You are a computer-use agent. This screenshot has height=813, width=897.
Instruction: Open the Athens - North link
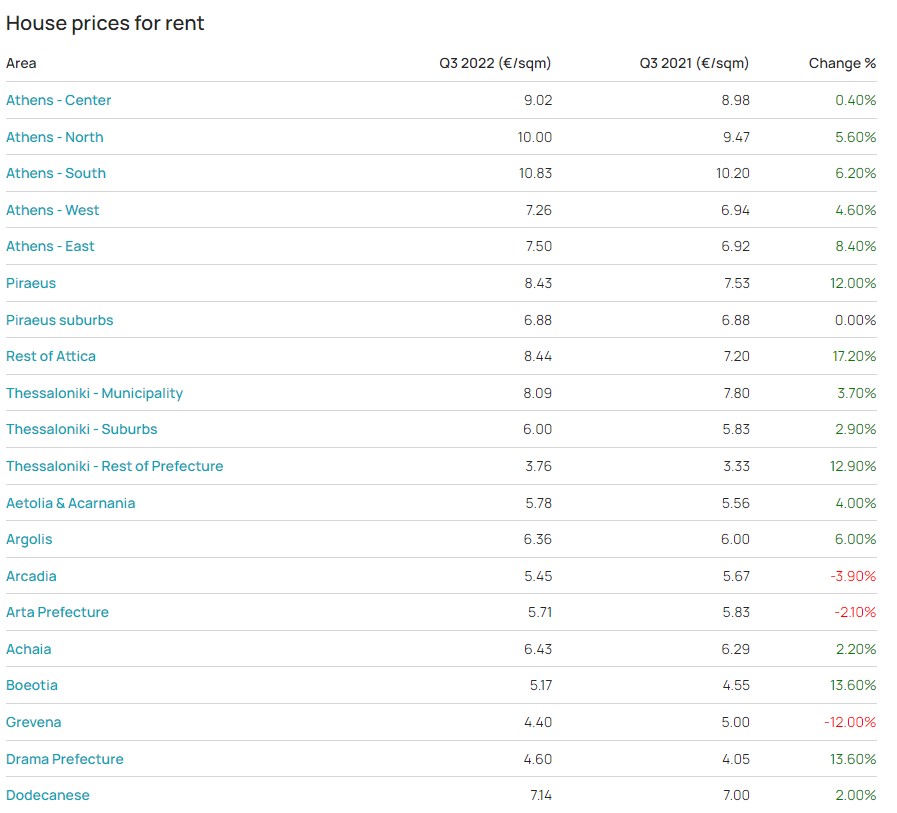pos(55,137)
